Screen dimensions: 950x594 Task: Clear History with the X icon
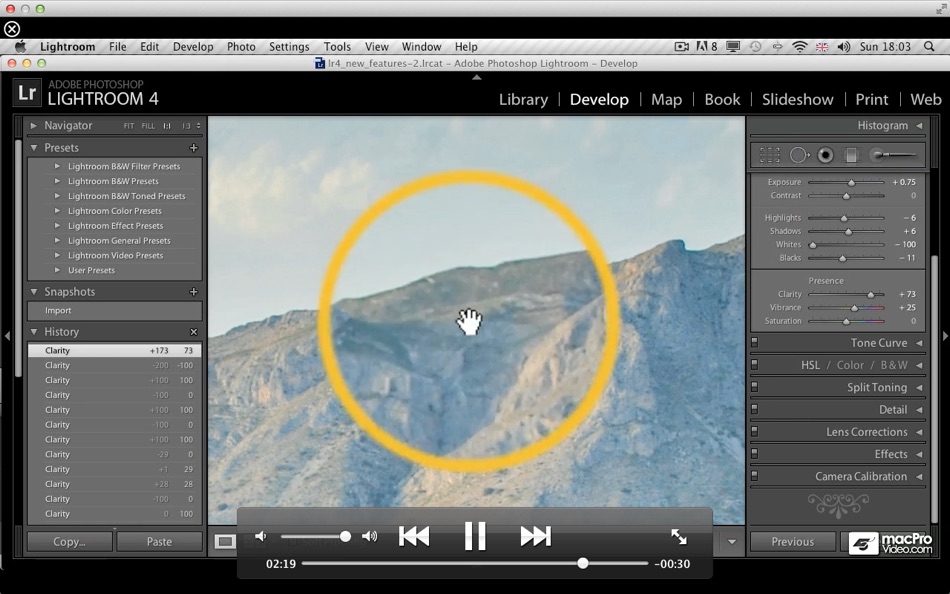194,332
